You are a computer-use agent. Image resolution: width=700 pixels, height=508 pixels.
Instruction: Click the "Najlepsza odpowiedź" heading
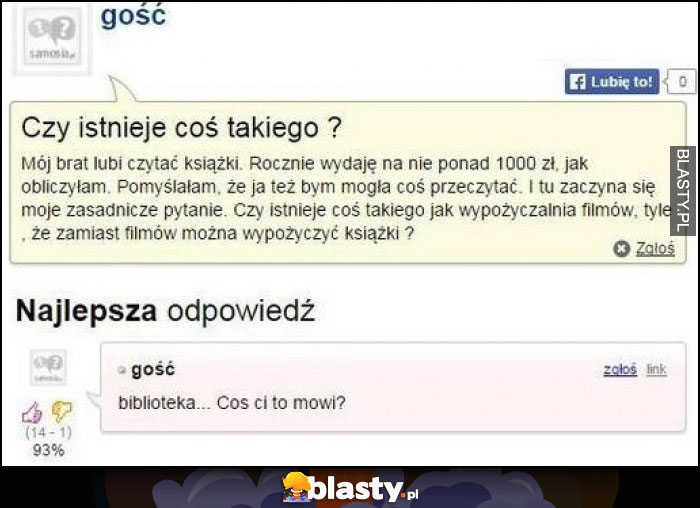click(165, 311)
